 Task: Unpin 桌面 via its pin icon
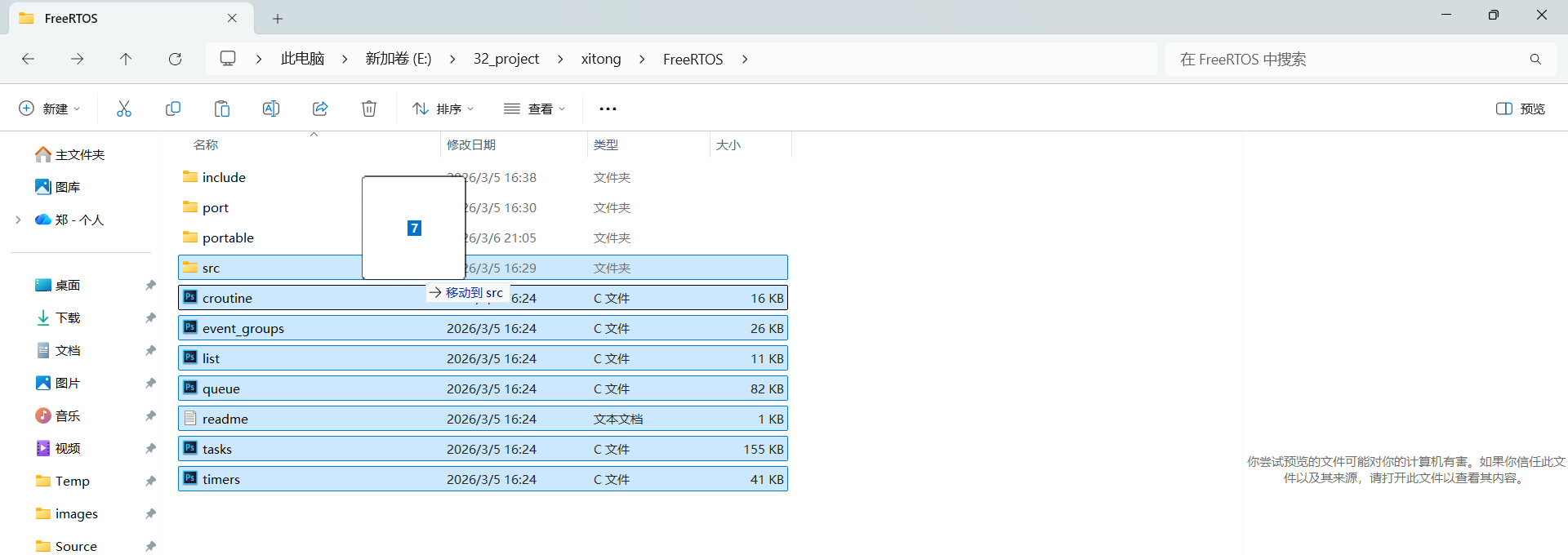click(150, 285)
